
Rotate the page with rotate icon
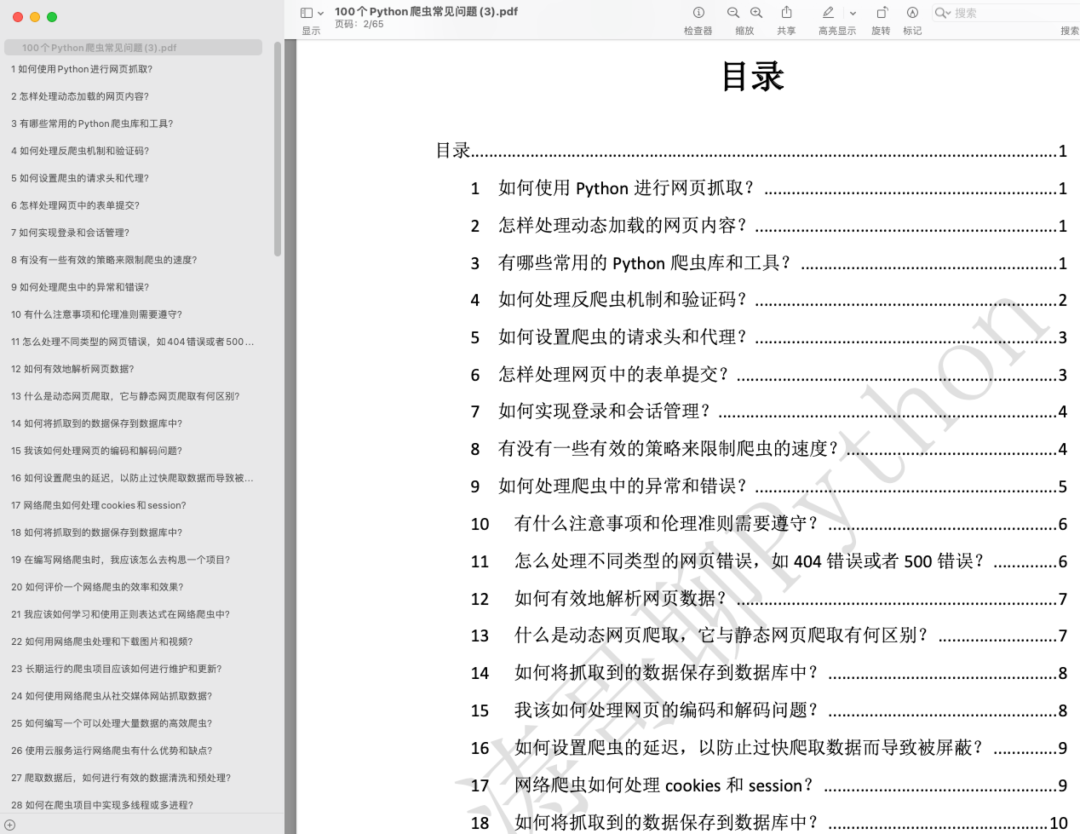tap(882, 12)
